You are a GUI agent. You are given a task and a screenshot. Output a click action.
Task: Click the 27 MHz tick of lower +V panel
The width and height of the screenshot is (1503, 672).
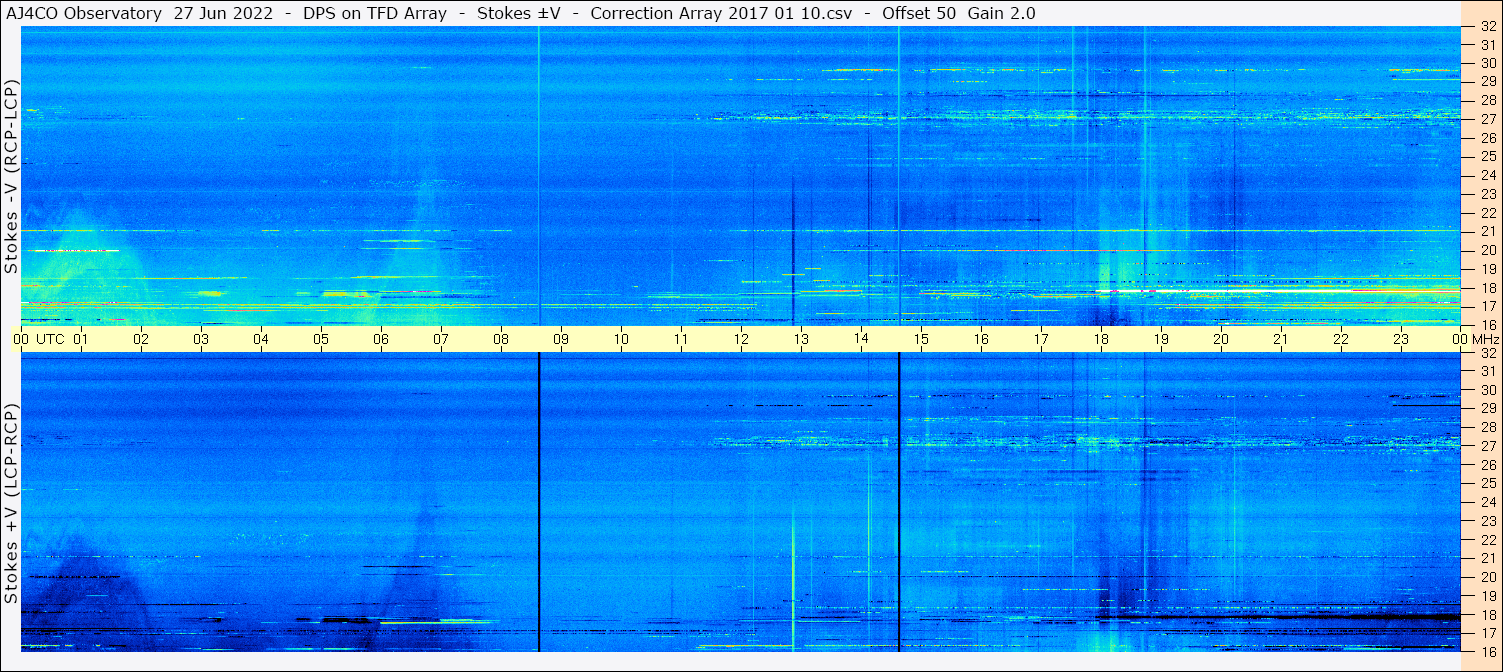tap(1487, 446)
